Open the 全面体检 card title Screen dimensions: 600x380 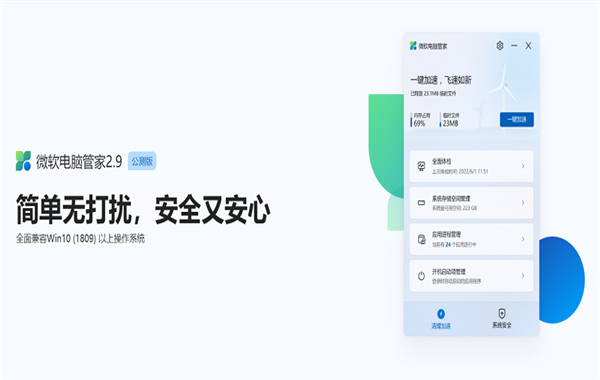coord(442,161)
